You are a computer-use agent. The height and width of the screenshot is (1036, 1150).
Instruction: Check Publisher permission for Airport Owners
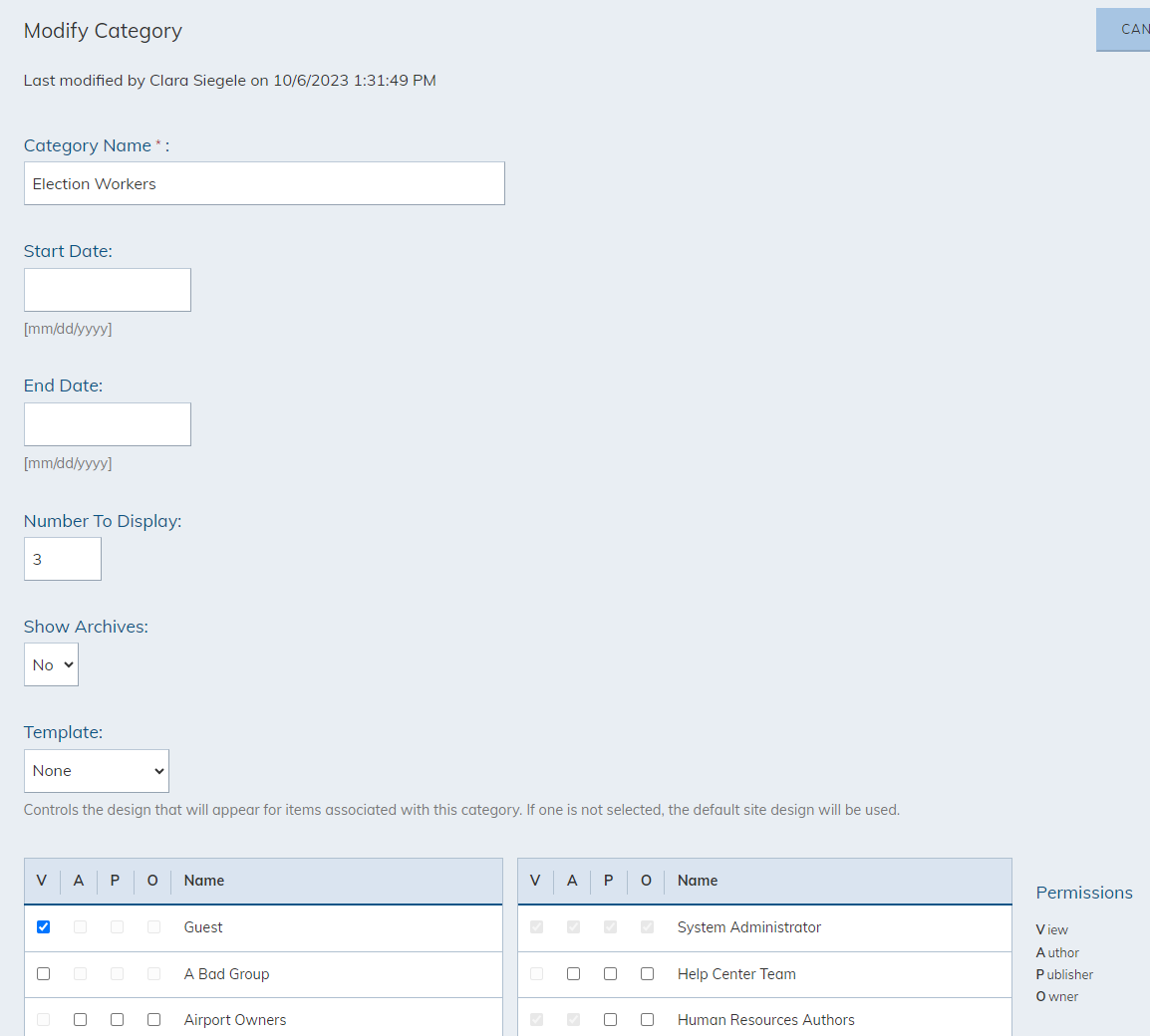click(x=117, y=1019)
